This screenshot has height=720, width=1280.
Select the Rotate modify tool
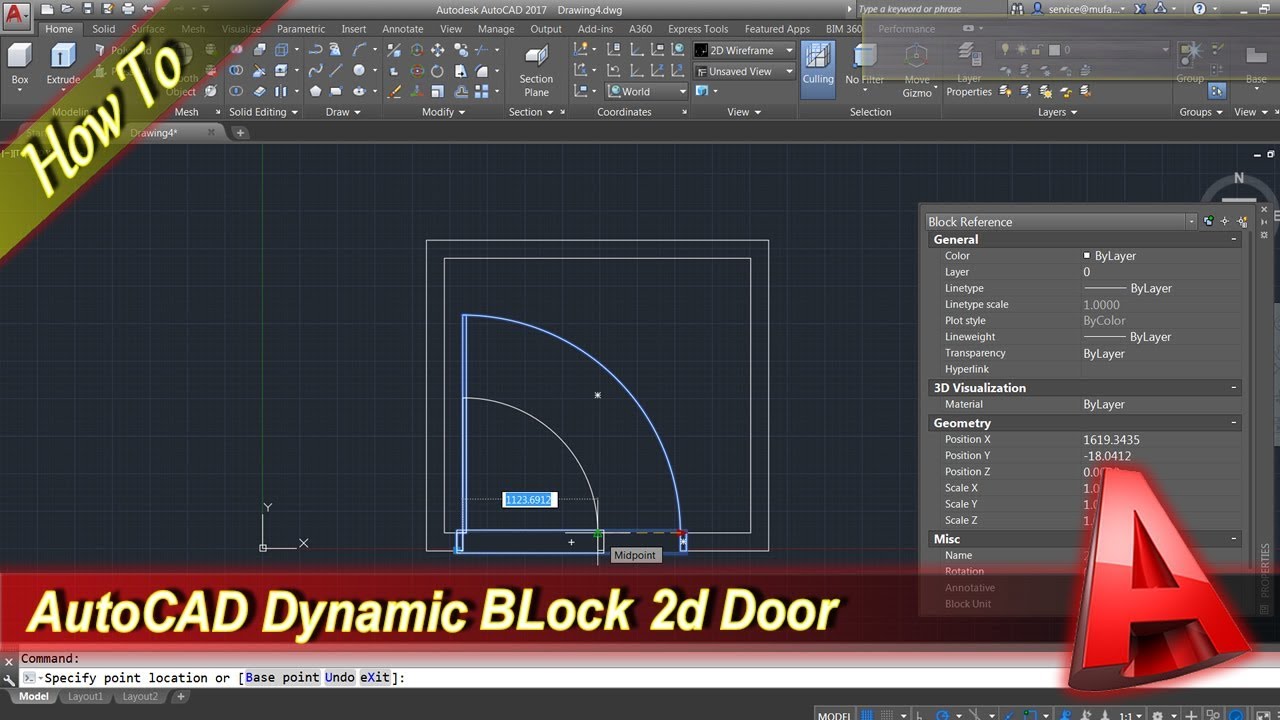437,71
